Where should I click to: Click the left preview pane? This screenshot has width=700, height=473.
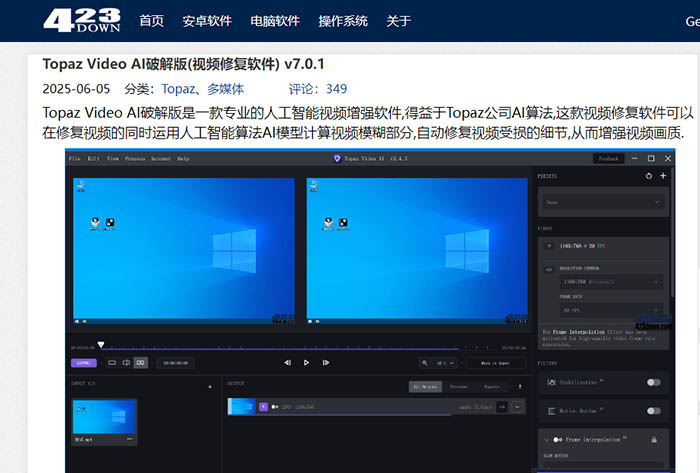tap(184, 251)
